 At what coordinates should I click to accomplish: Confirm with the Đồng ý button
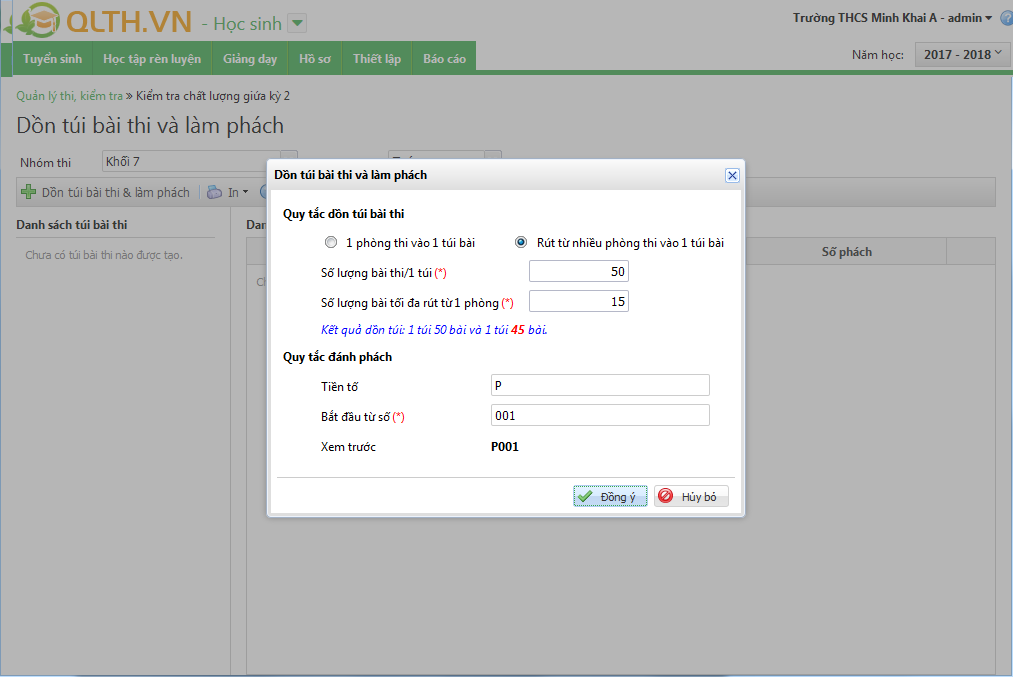(610, 496)
